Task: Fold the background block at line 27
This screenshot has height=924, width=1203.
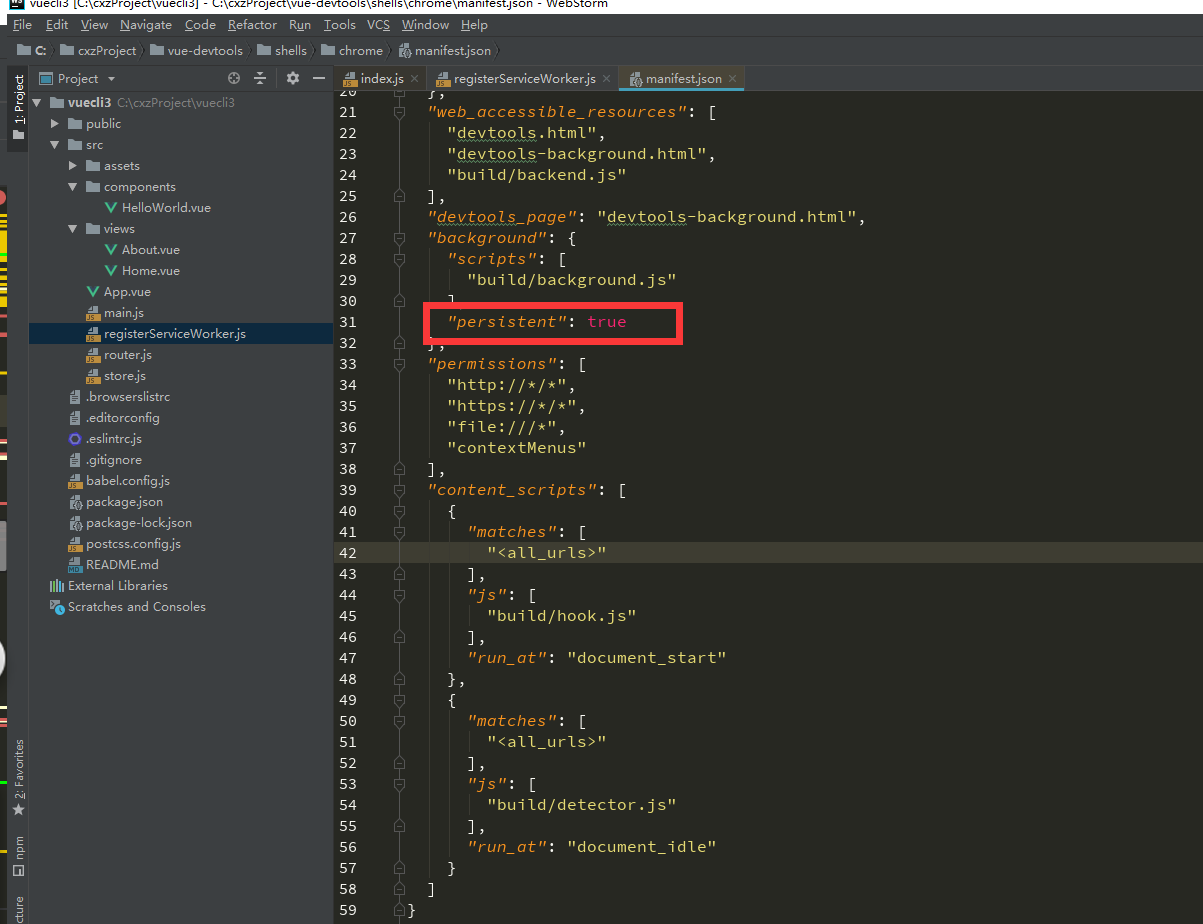Action: click(398, 238)
